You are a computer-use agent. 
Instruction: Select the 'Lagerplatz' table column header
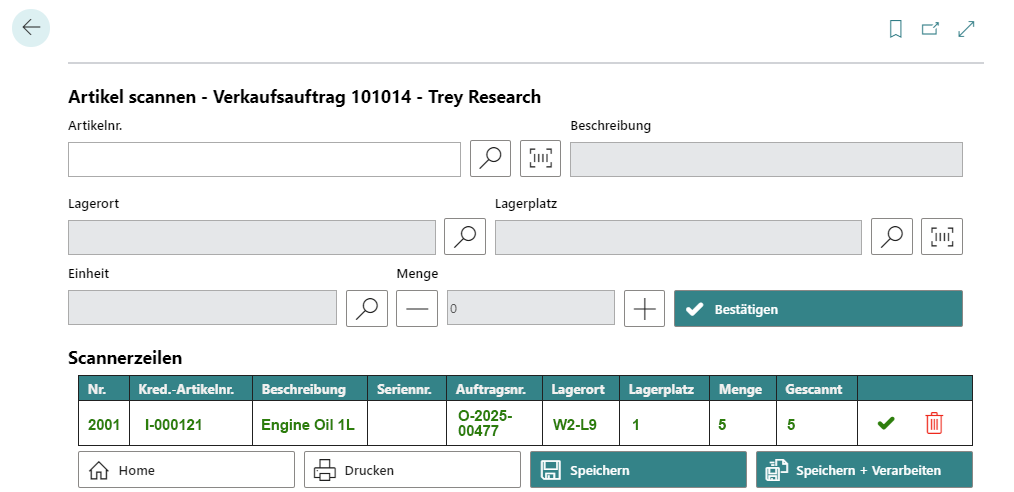click(x=664, y=388)
